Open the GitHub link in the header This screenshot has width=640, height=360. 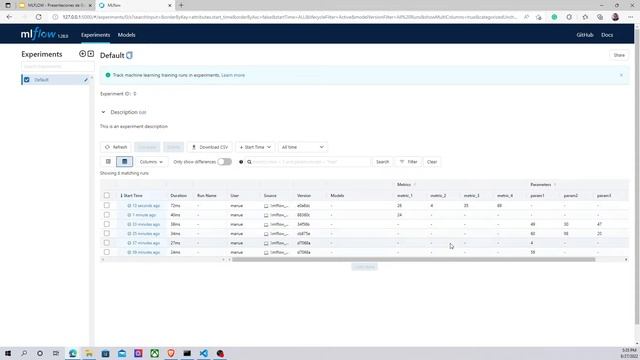tap(584, 35)
